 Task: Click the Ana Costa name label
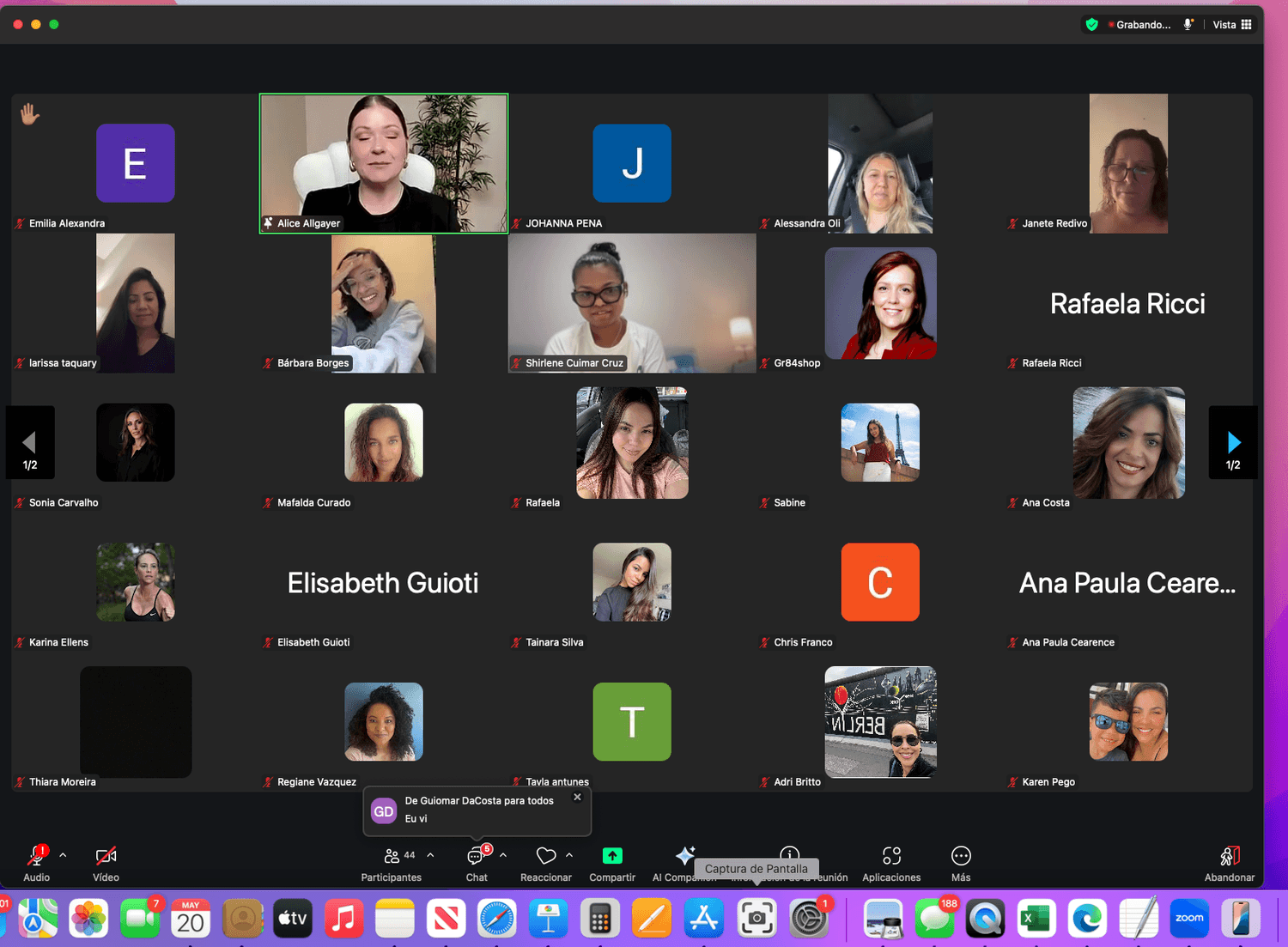(1046, 503)
